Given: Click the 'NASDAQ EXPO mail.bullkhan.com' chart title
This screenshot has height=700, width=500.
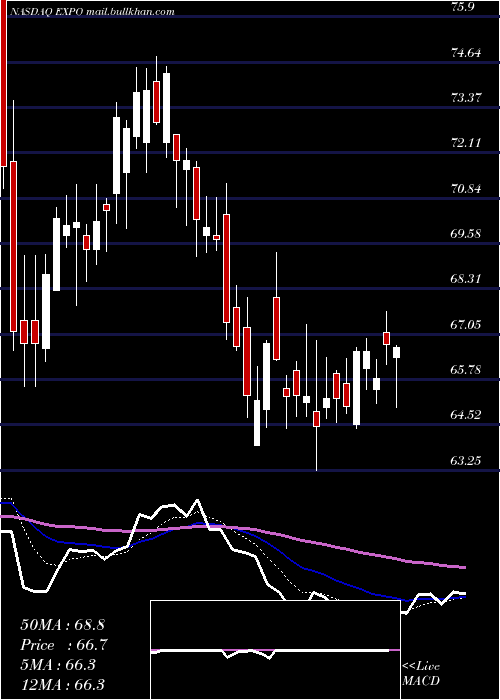Looking at the screenshot, I should click(x=92, y=12).
